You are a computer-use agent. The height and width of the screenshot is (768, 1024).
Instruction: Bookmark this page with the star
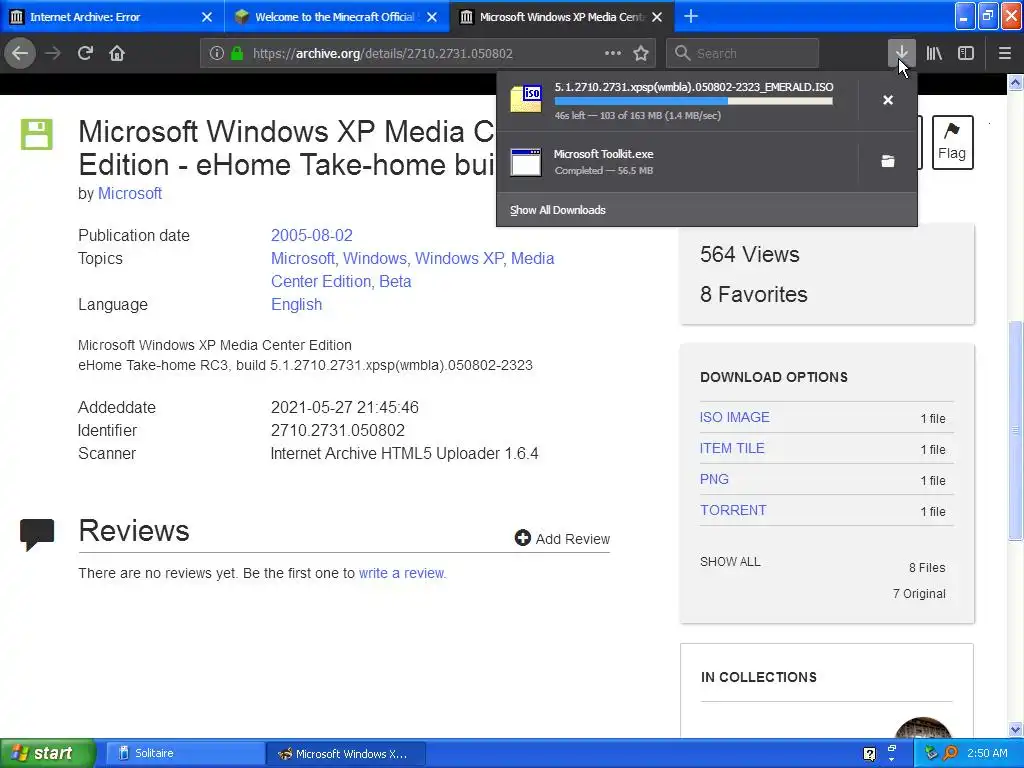(641, 53)
